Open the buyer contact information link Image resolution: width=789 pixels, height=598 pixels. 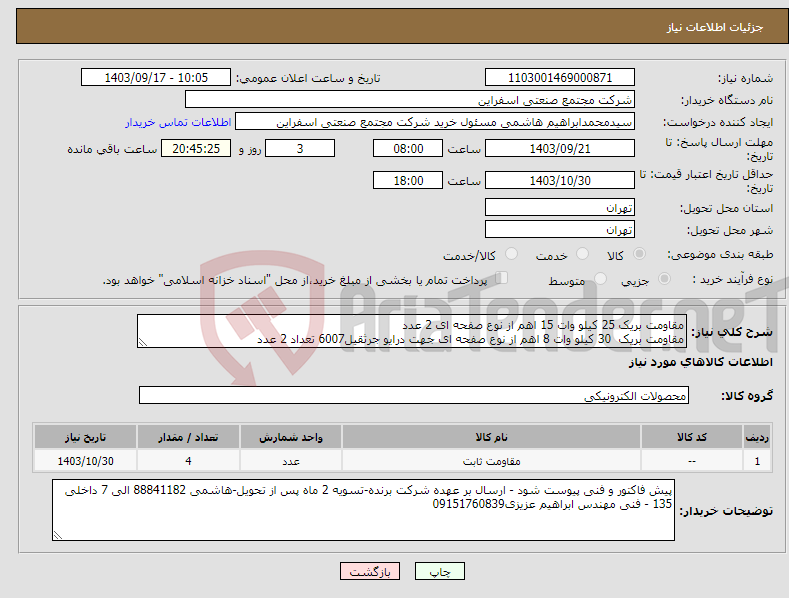click(178, 122)
